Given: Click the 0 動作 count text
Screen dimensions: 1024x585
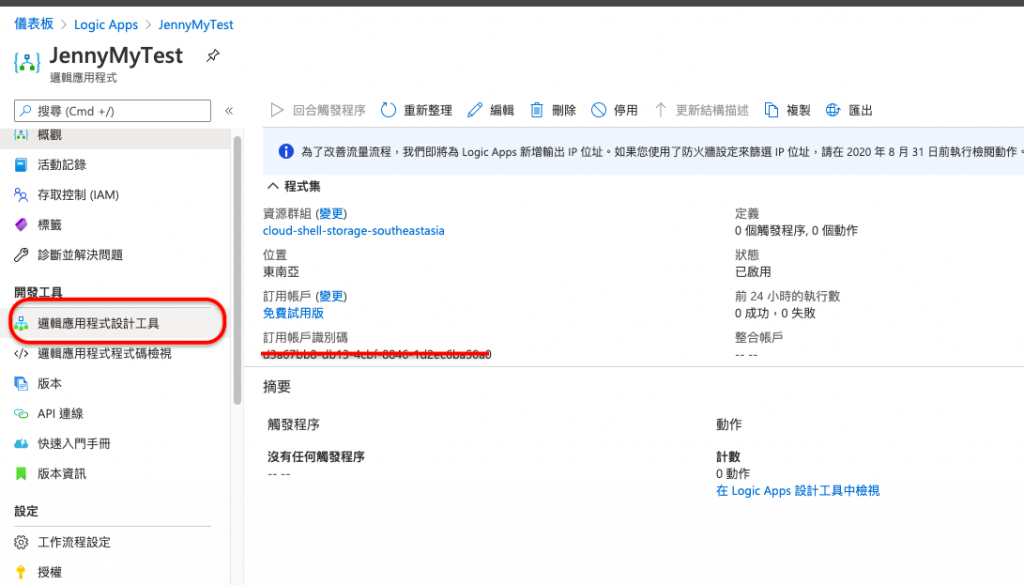Looking at the screenshot, I should (x=733, y=473).
